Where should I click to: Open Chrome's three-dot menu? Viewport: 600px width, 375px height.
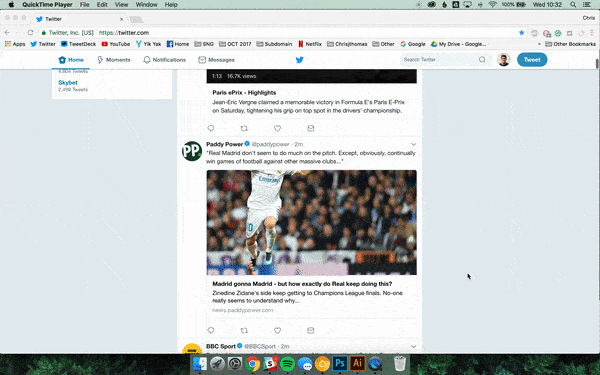[592, 33]
